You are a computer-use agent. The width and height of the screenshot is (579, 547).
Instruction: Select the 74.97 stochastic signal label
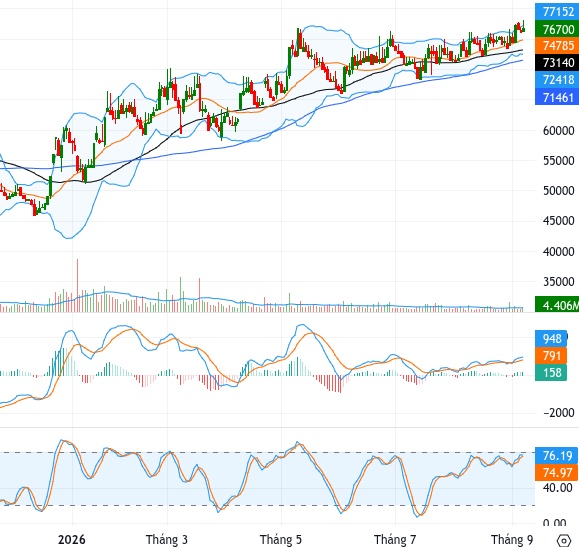[x=556, y=472]
